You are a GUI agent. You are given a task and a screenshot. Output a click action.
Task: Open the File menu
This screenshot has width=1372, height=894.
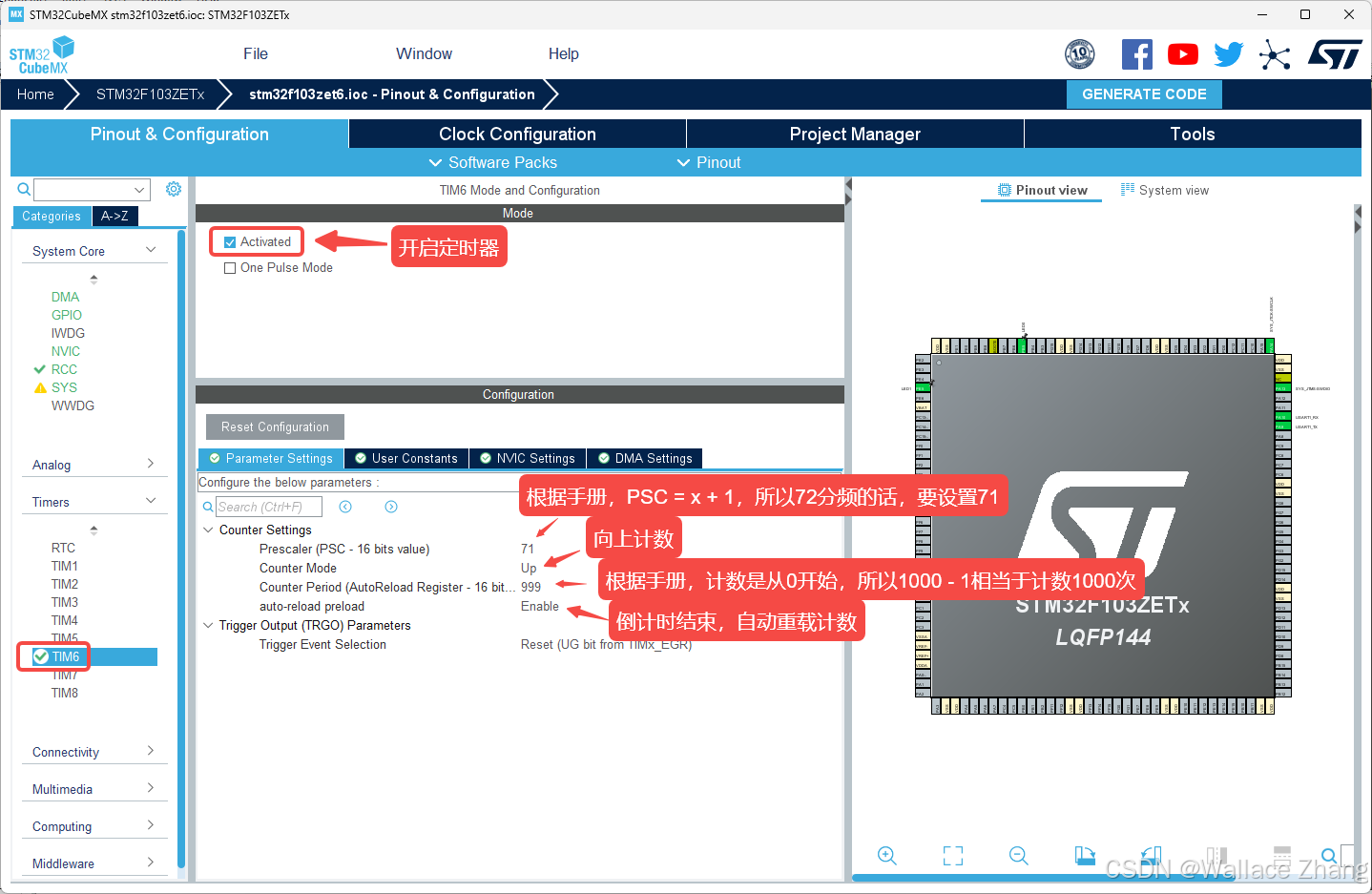point(256,54)
